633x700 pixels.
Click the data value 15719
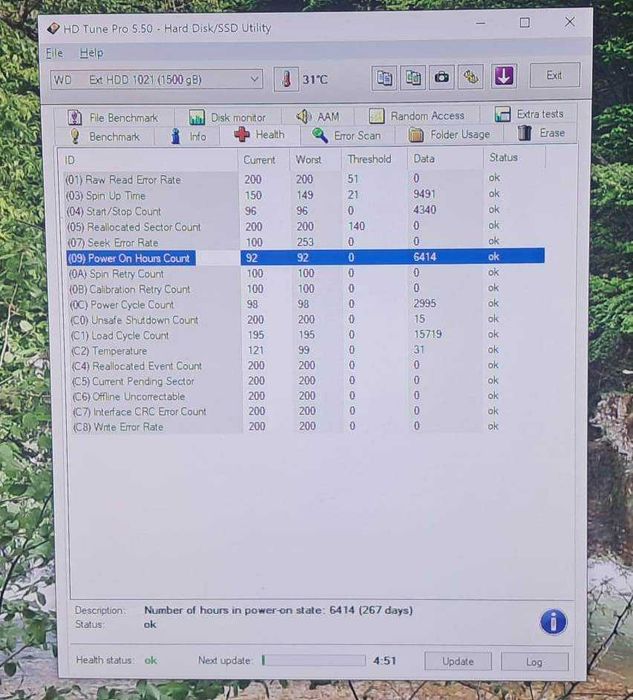click(428, 334)
